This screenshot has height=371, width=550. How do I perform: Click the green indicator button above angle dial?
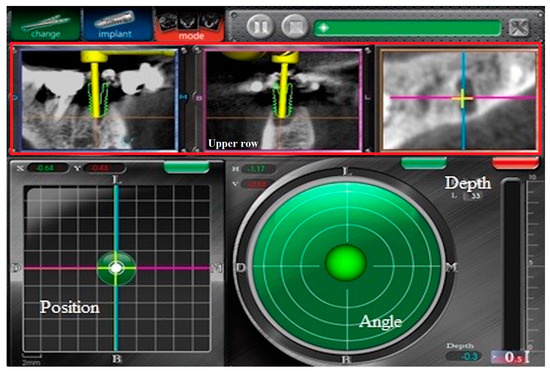point(424,163)
